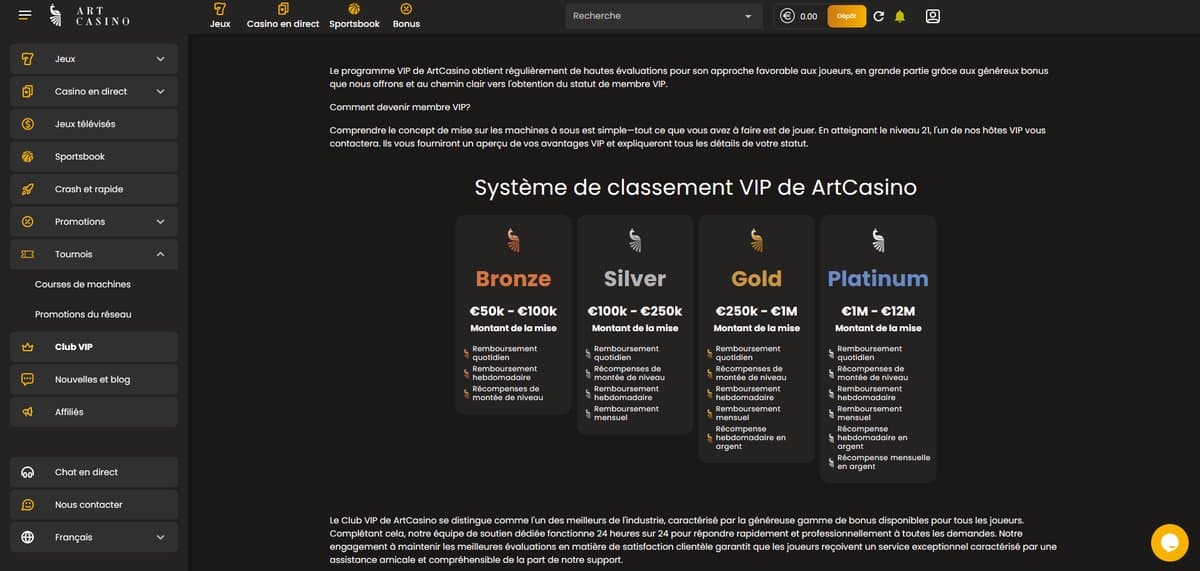Expand the Français language chevron

point(160,537)
